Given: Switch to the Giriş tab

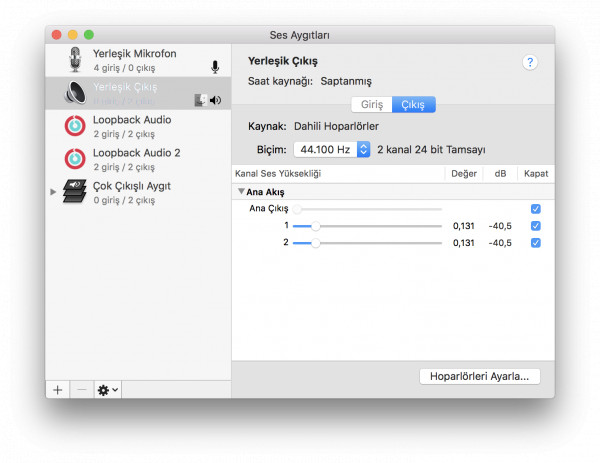Looking at the screenshot, I should coord(372,104).
